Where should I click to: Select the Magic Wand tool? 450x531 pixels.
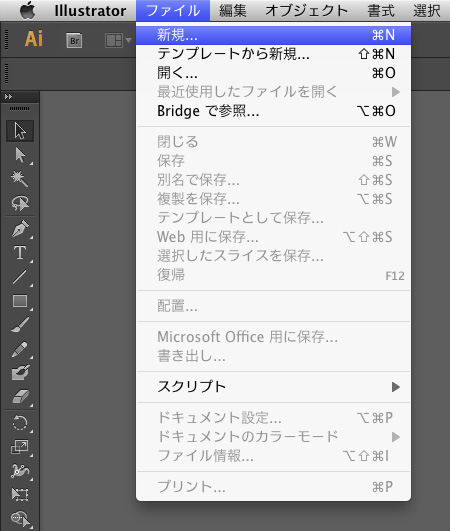coord(20,179)
